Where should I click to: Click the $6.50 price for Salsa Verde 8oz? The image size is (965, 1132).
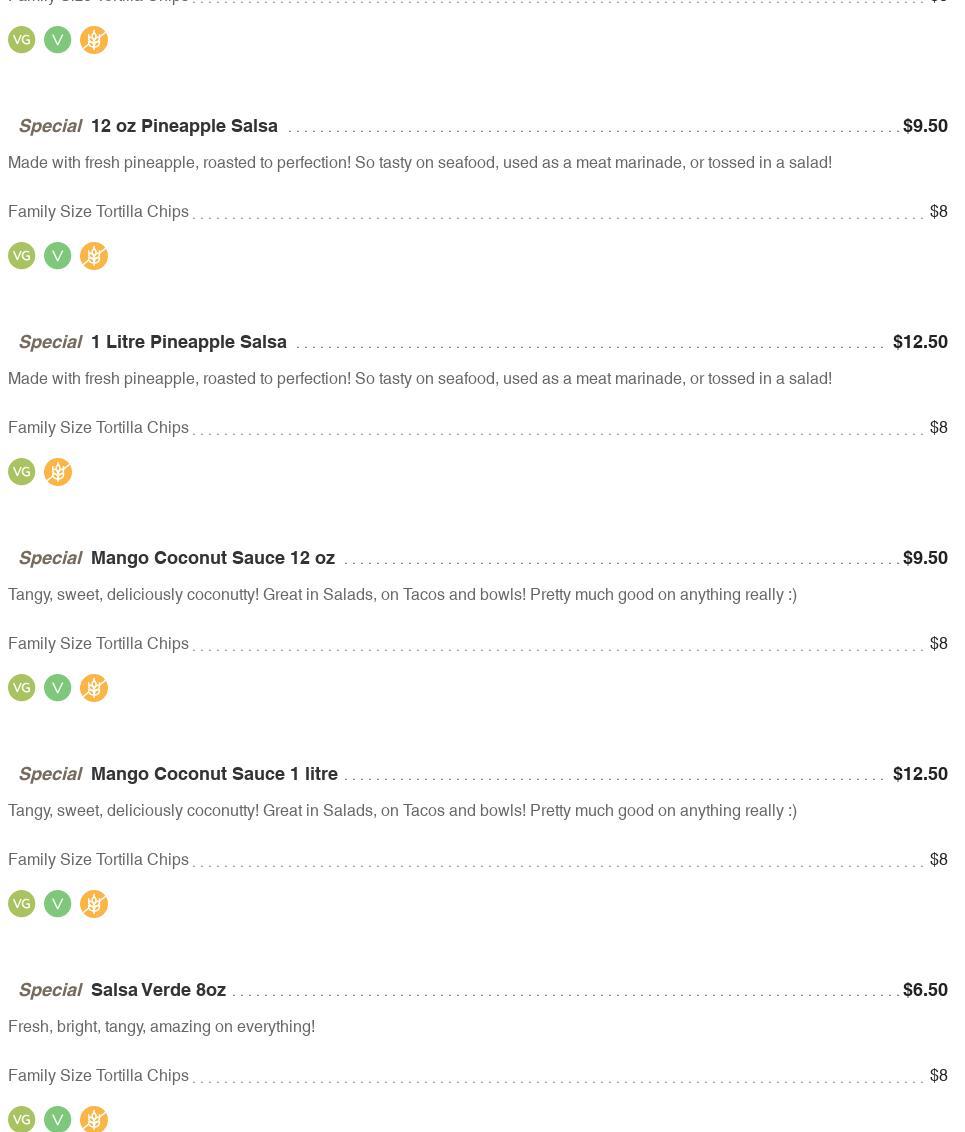pyautogui.click(x=925, y=990)
